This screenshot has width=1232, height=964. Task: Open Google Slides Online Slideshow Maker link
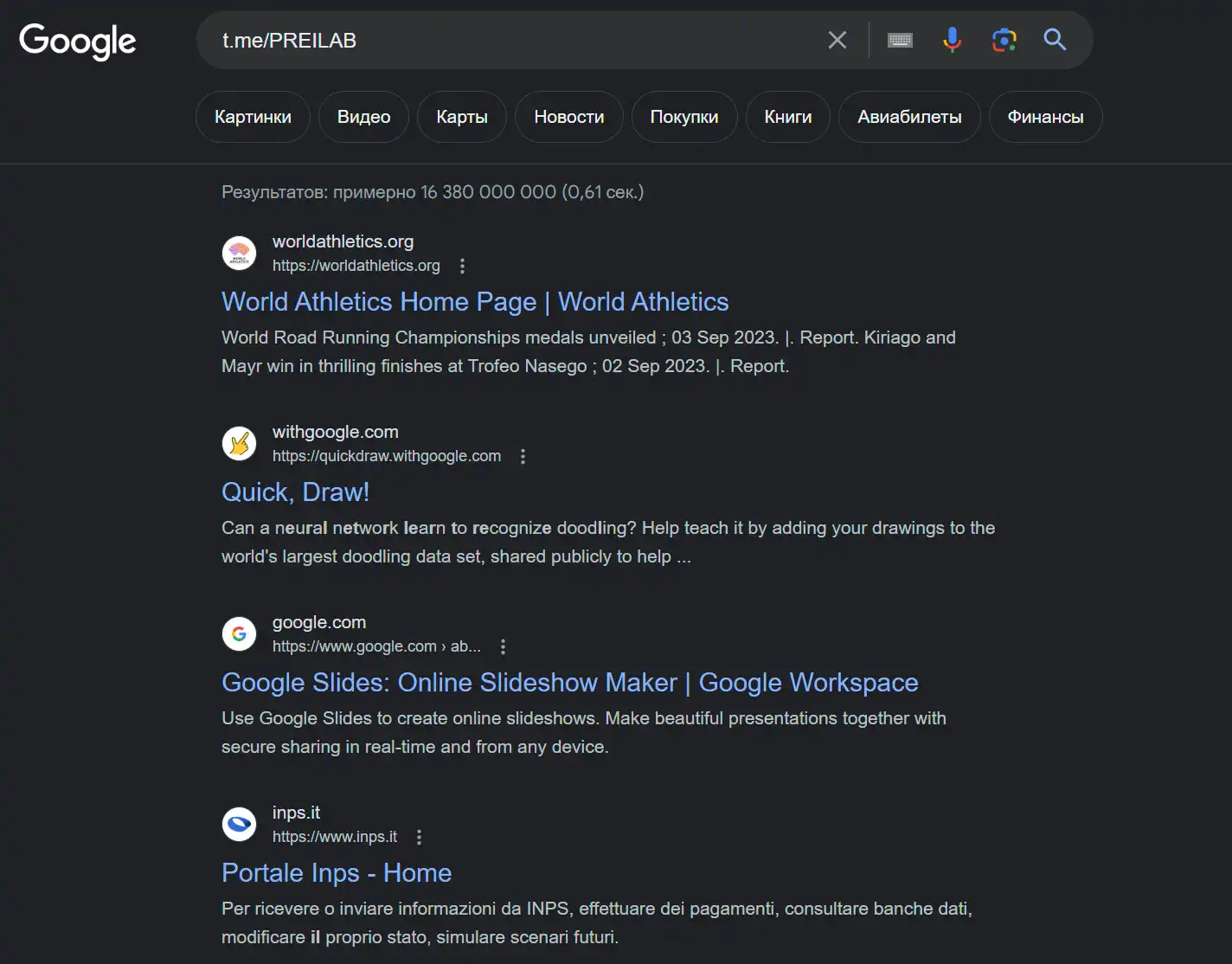point(569,683)
